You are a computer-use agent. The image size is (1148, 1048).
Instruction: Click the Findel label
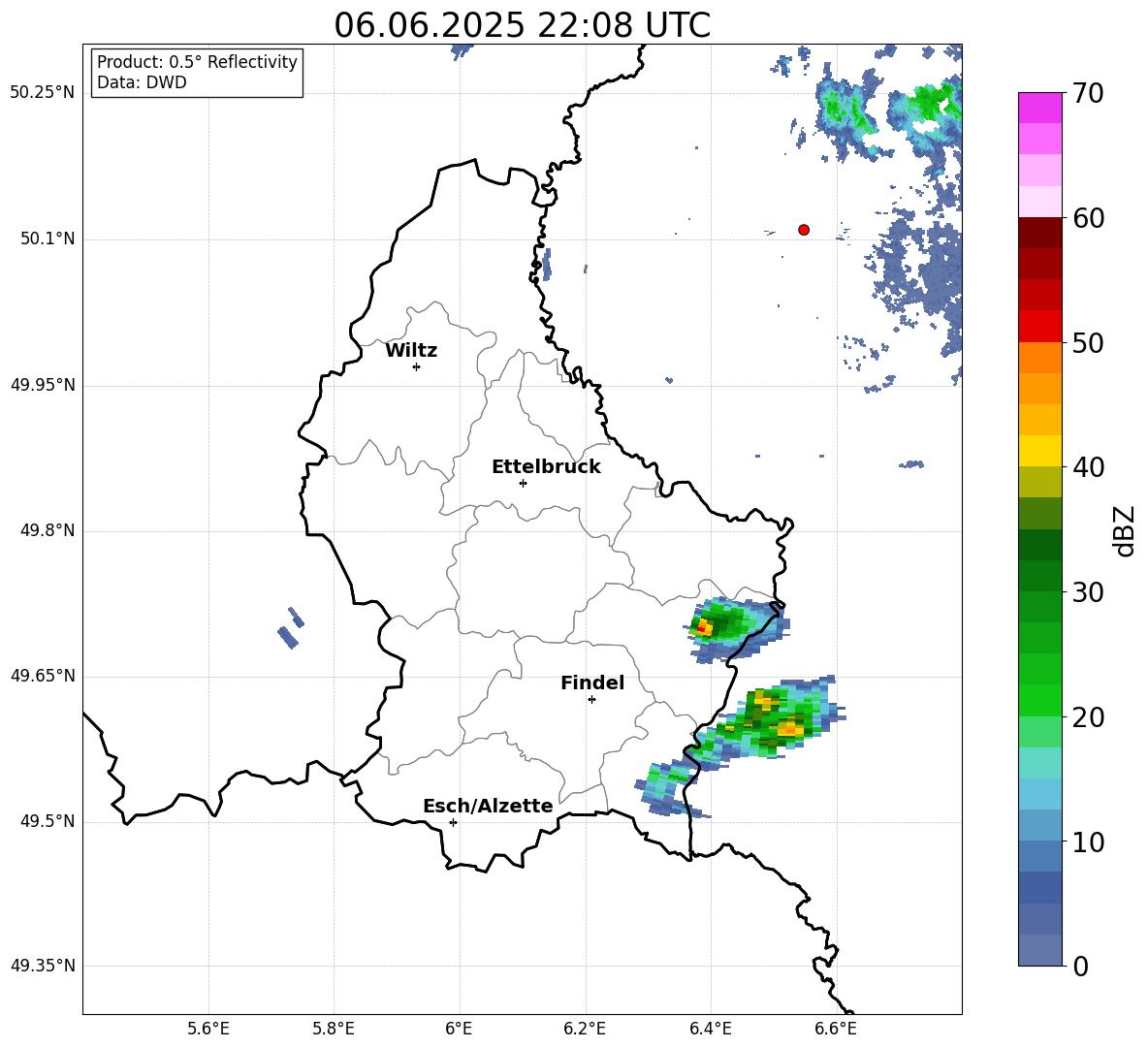[x=592, y=683]
